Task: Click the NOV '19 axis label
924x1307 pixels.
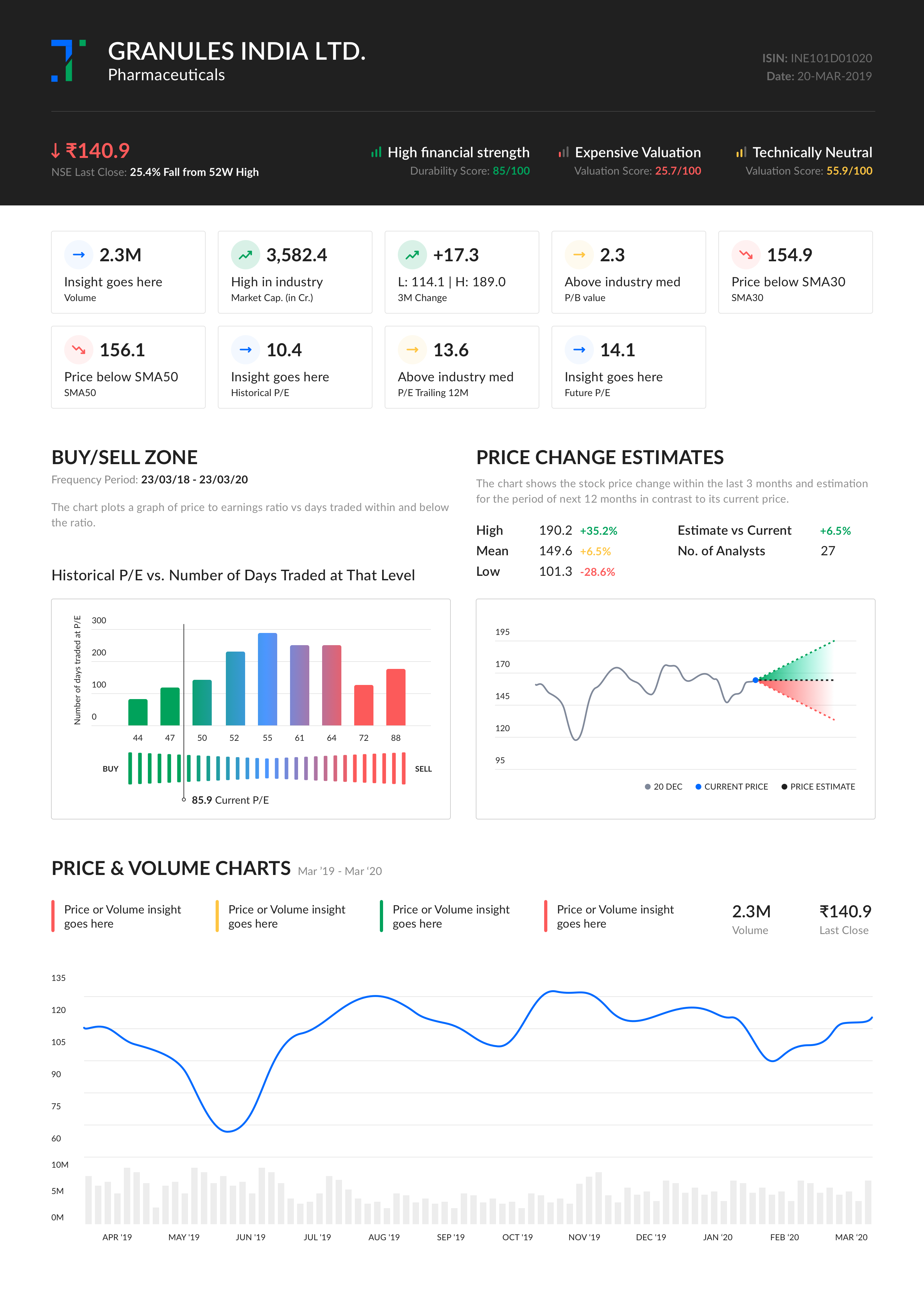Action: point(584,1238)
